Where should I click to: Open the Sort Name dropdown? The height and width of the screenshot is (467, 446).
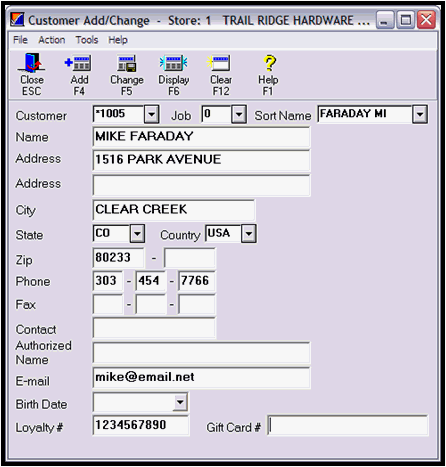[x=420, y=114]
